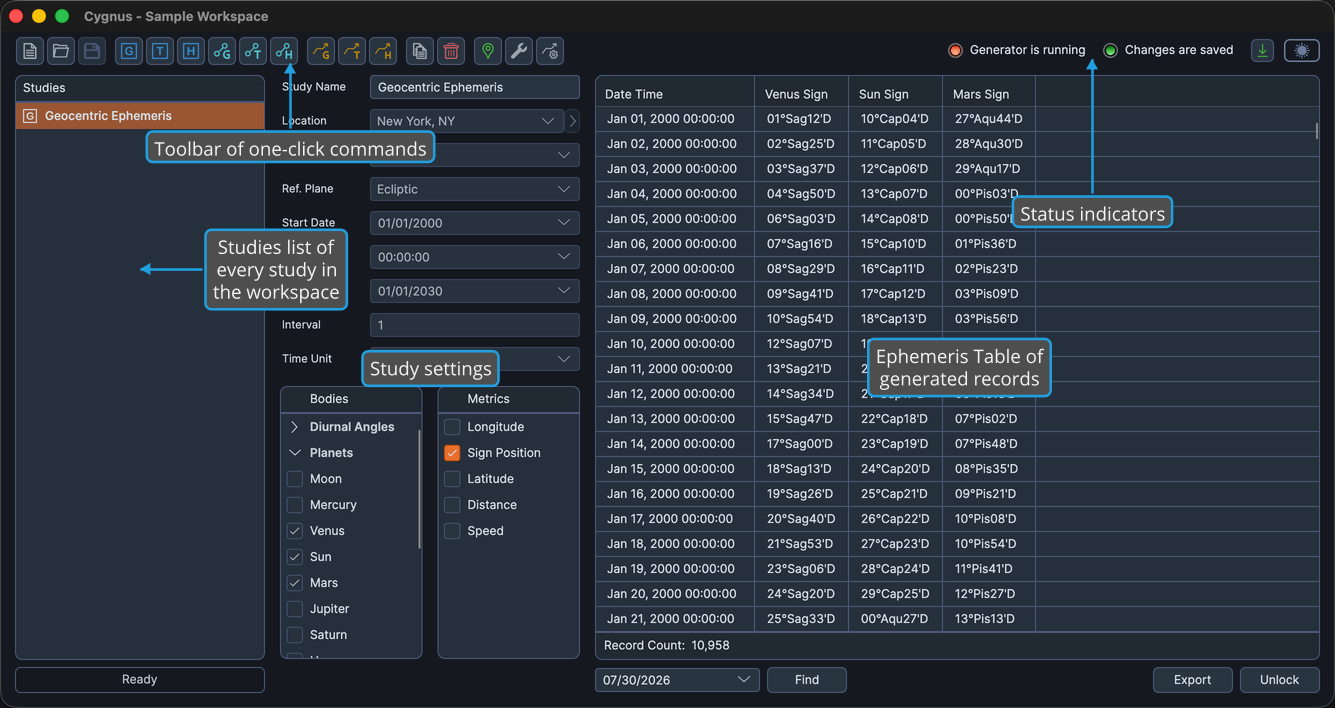Click the orange trend-line T icon

tap(352, 51)
